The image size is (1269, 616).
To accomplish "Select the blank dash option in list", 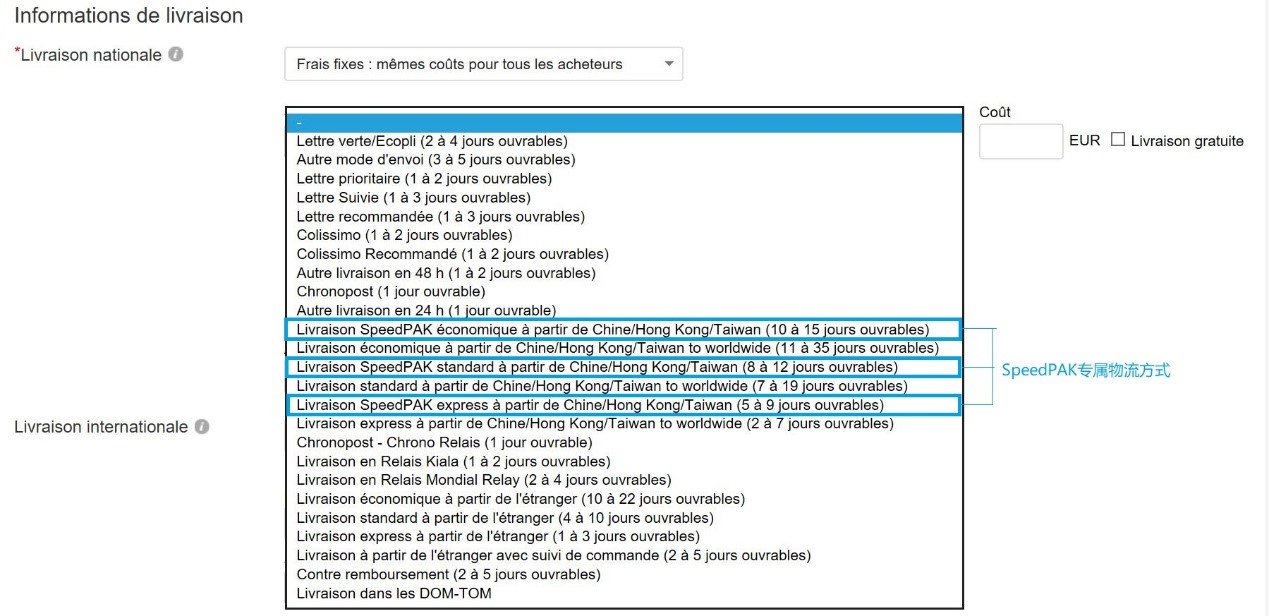I will click(x=624, y=122).
